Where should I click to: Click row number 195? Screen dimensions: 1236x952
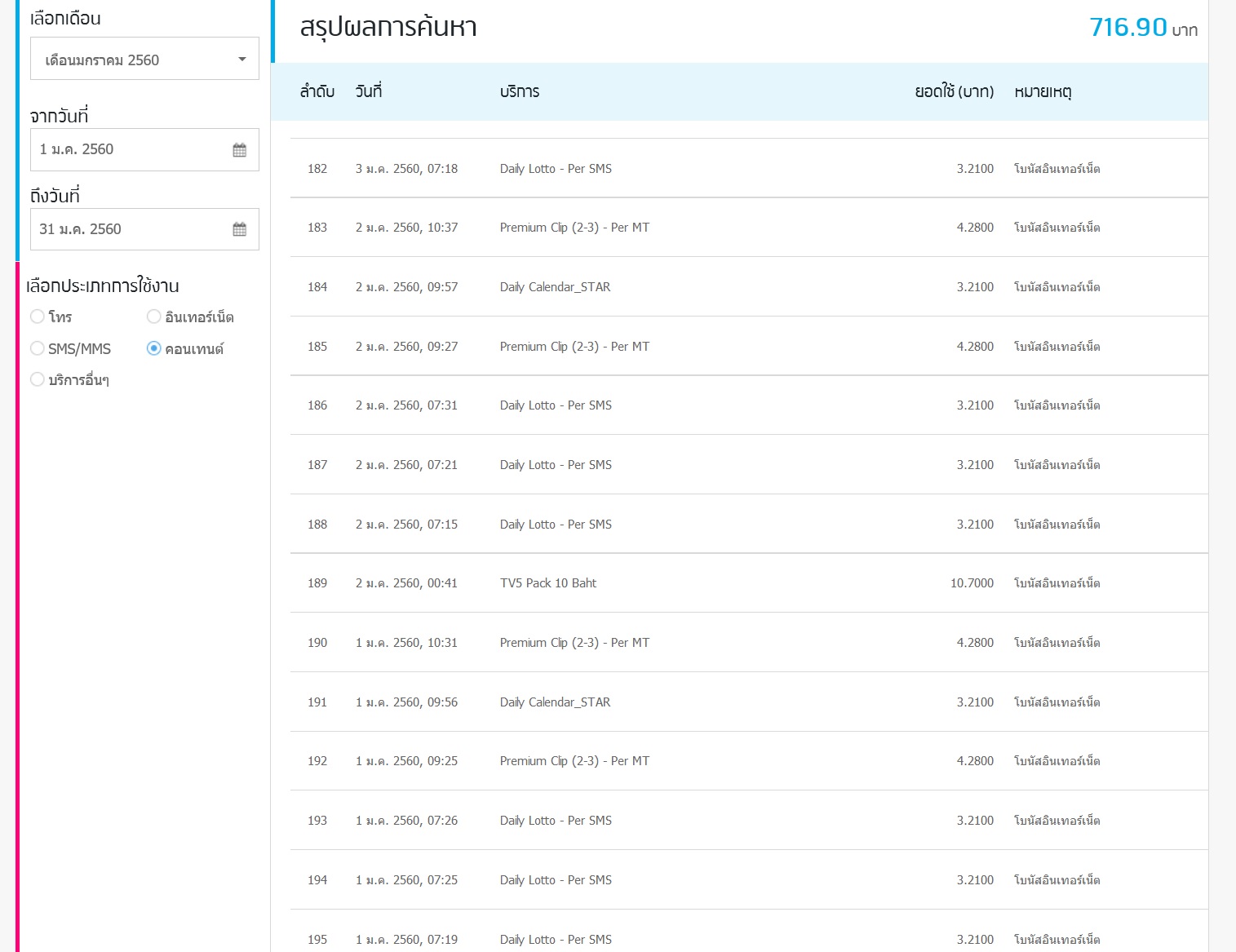click(x=317, y=940)
